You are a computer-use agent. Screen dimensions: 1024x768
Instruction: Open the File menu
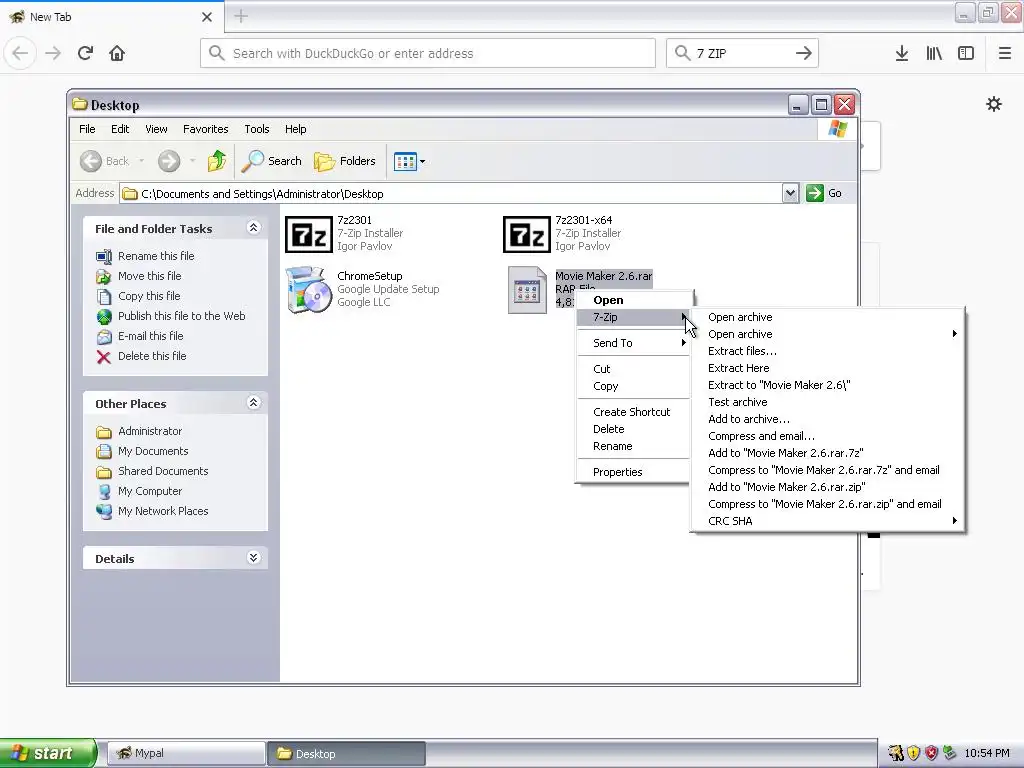pyautogui.click(x=87, y=129)
